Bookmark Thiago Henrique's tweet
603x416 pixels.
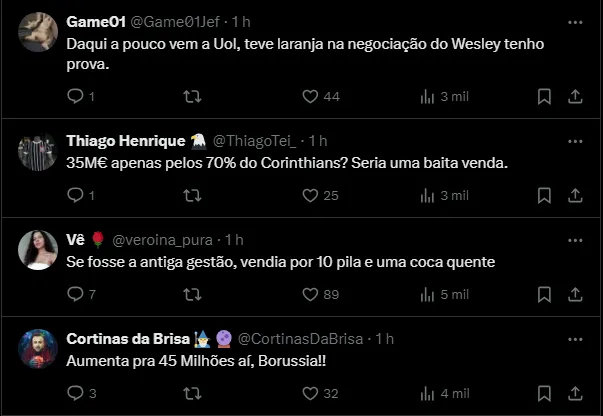tap(544, 195)
